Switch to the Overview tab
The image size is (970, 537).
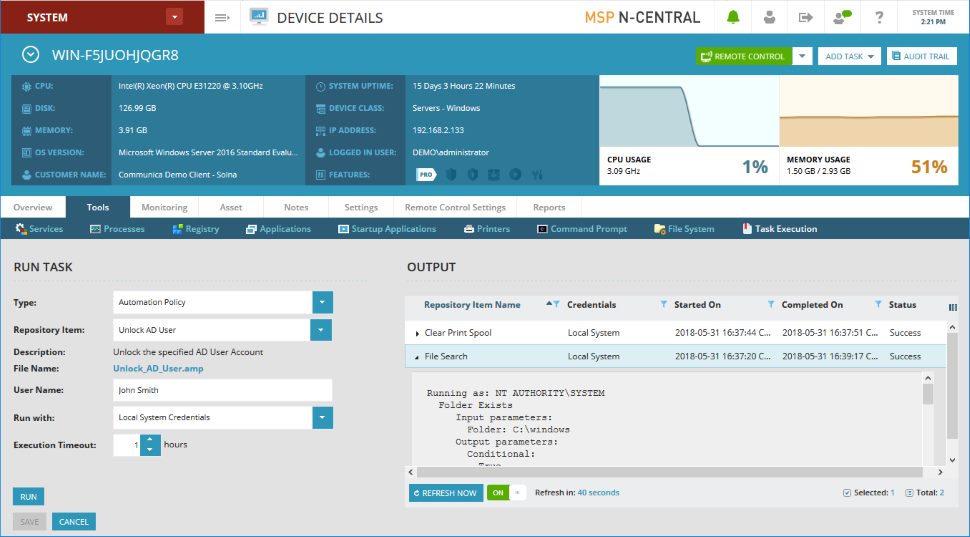(x=33, y=207)
